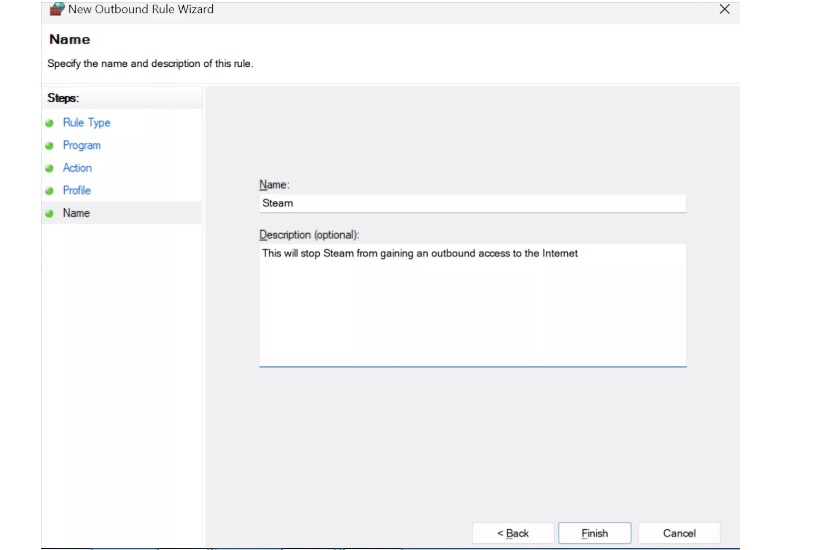The width and height of the screenshot is (818, 550).
Task: Select the Program step
Action: tap(81, 145)
